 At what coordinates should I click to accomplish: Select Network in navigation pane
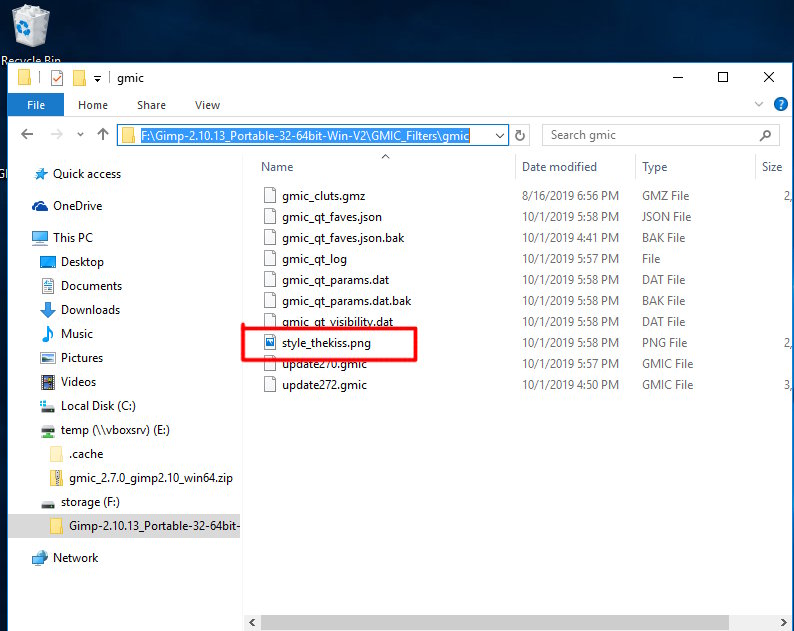(x=75, y=558)
